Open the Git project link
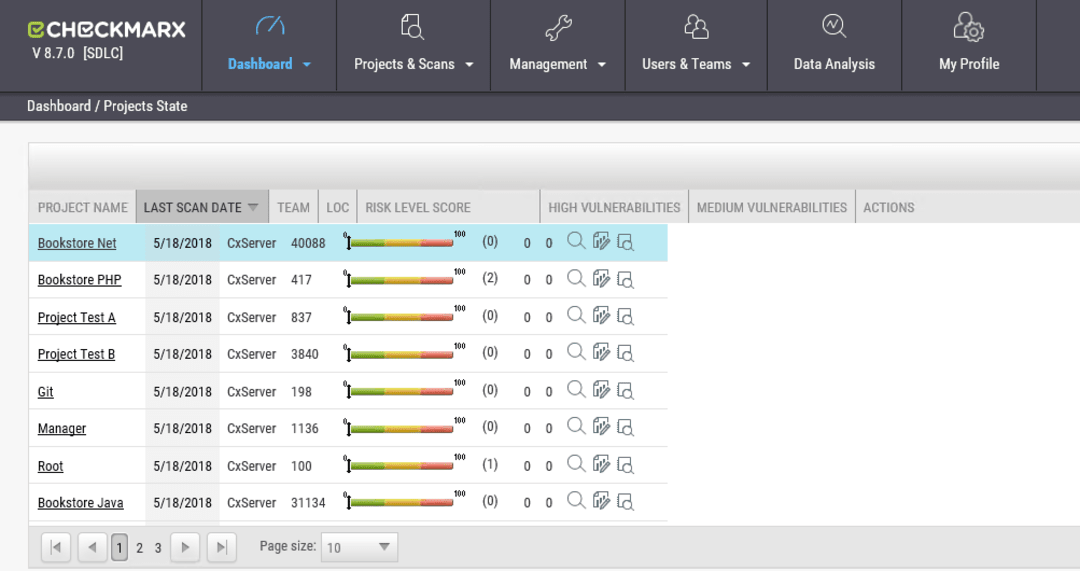 tap(45, 391)
